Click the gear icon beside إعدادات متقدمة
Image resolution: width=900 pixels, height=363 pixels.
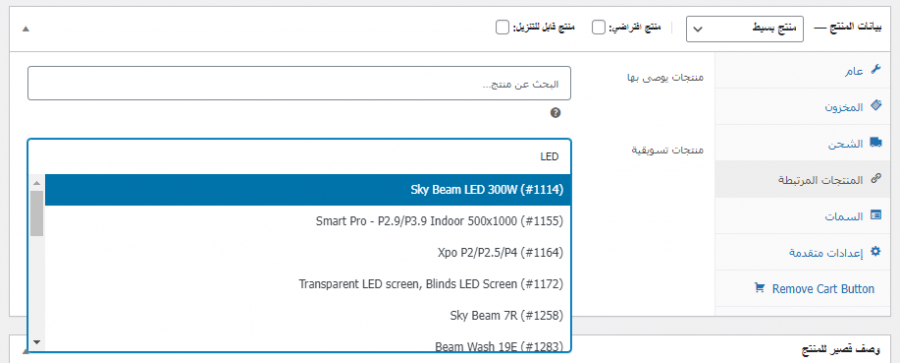pyautogui.click(x=875, y=252)
